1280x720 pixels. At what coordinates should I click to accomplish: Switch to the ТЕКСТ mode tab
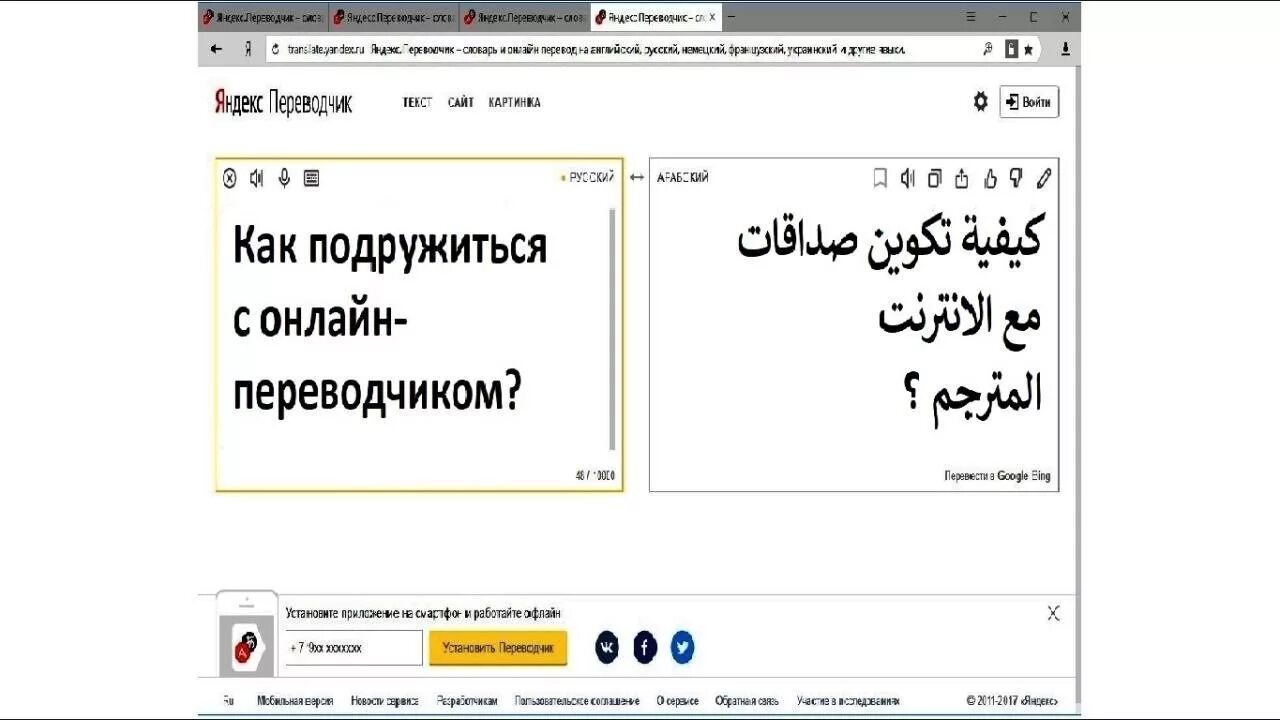pos(417,102)
